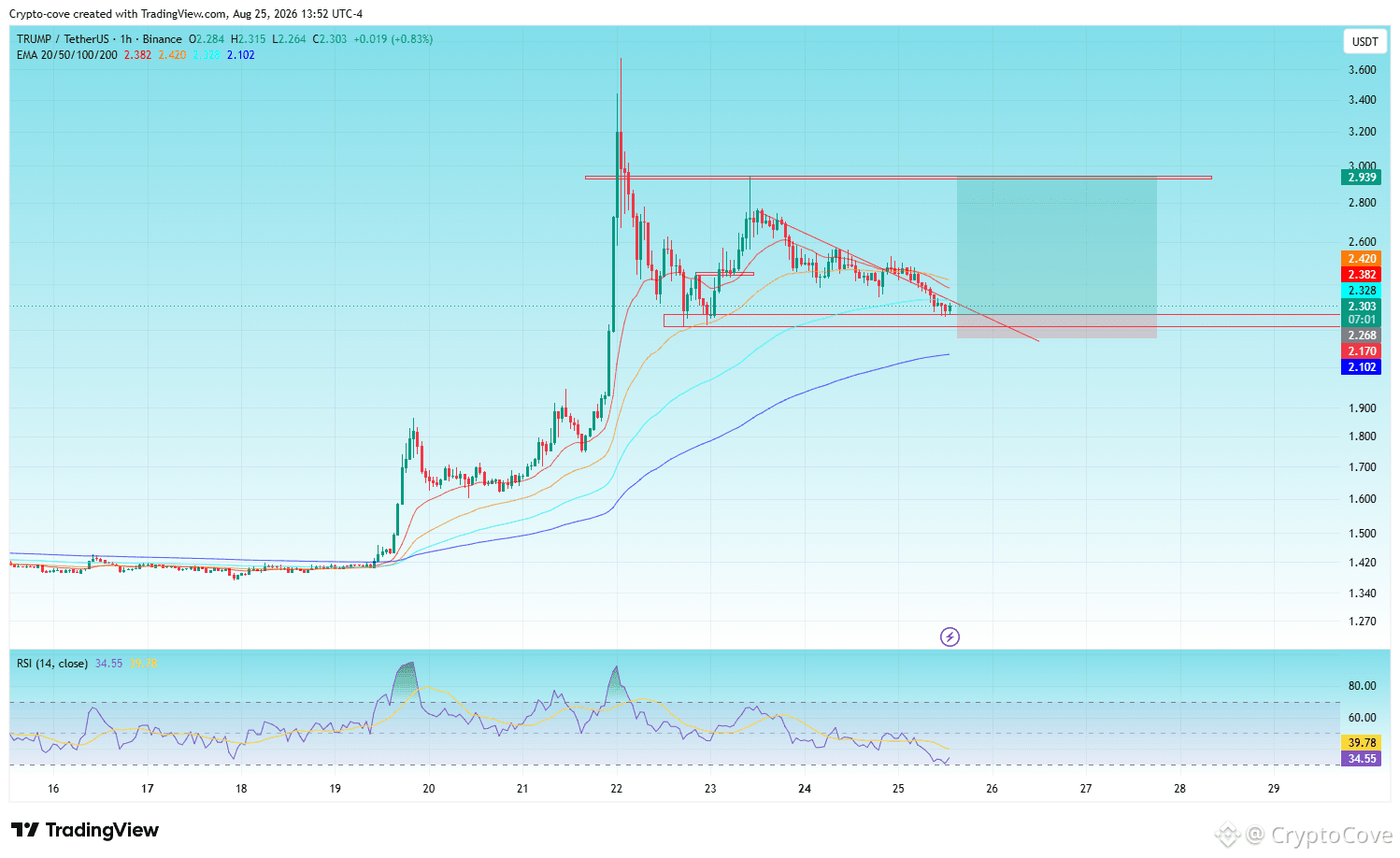Click date 17 on the time axis
The height and width of the screenshot is (858, 1400).
(x=148, y=789)
